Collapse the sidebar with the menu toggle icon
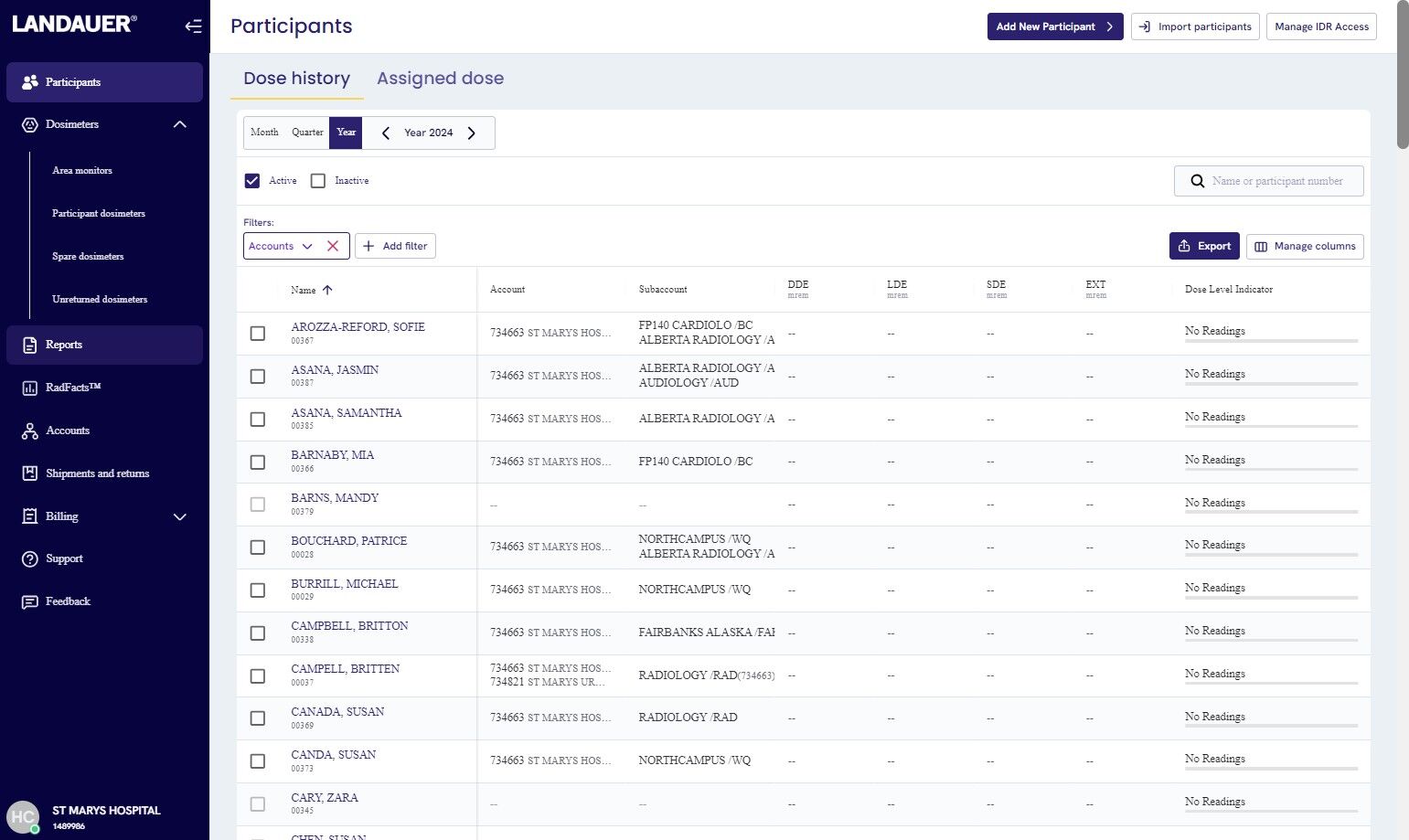 tap(193, 27)
